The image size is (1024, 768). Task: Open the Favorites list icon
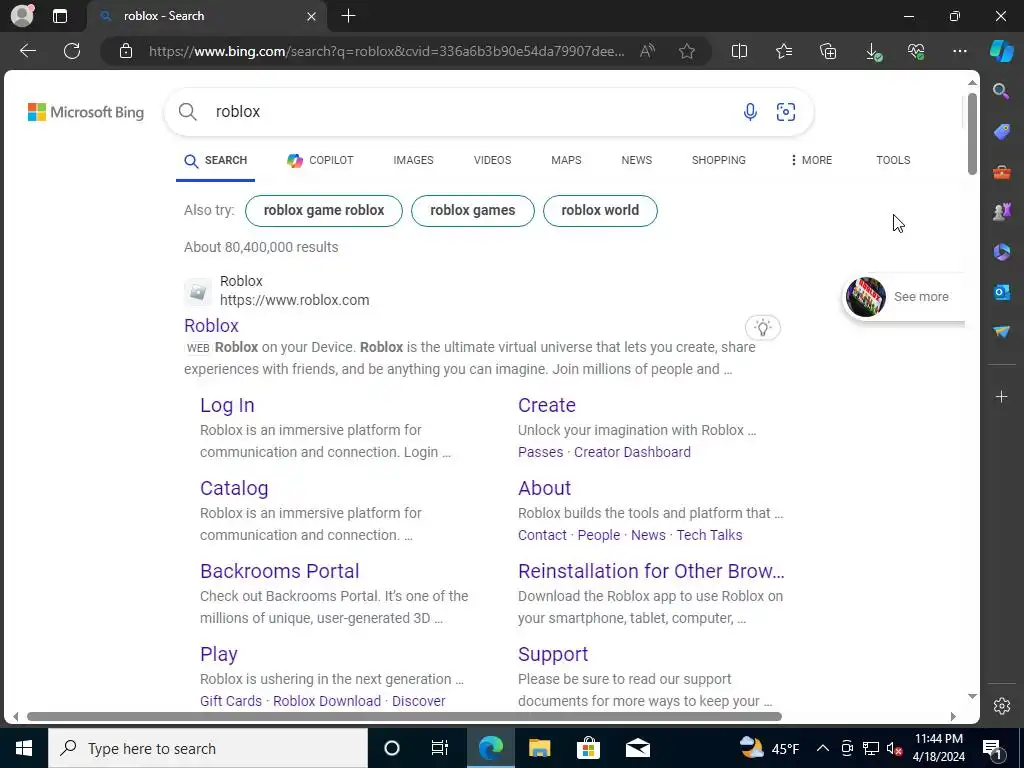784,51
